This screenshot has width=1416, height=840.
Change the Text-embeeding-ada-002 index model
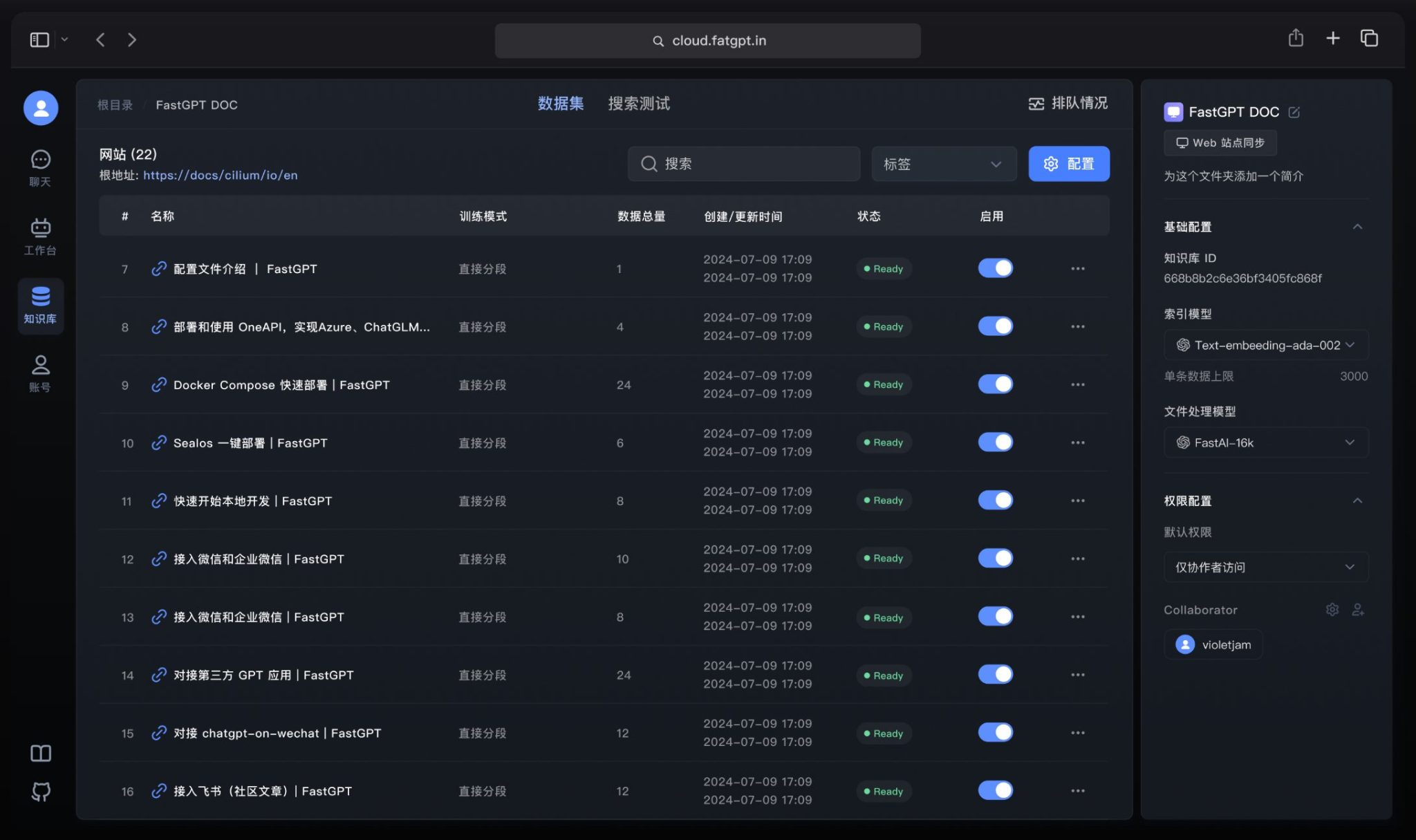[x=1265, y=344]
